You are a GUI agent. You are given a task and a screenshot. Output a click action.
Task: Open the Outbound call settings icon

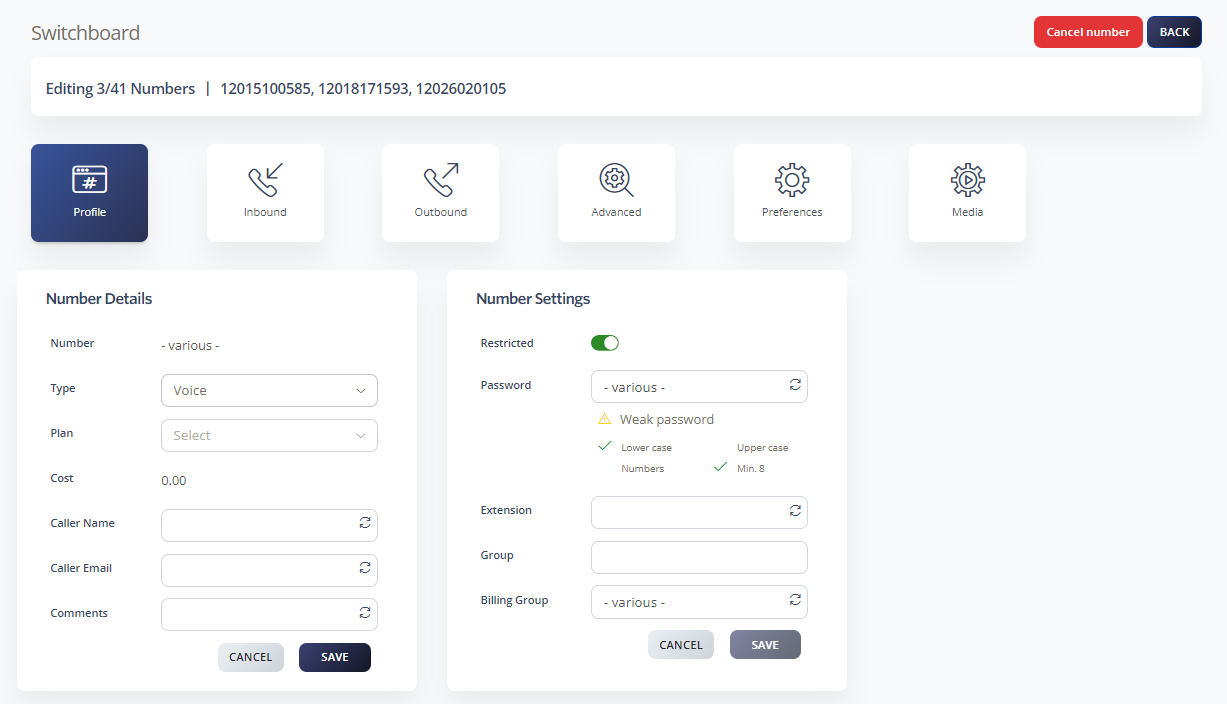coord(441,180)
